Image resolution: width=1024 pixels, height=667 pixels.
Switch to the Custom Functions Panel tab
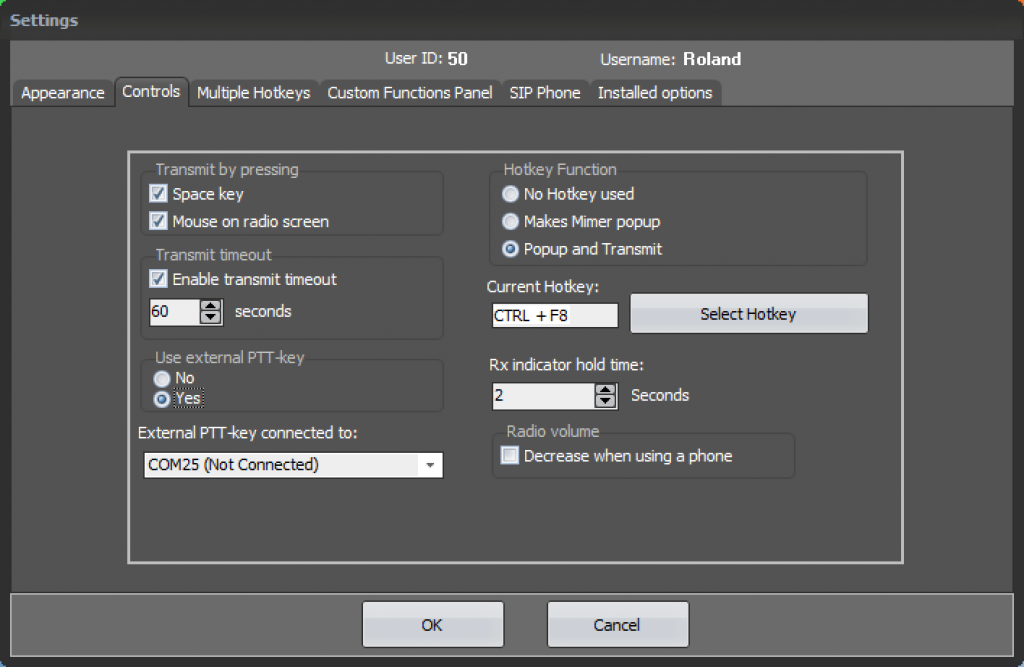tap(409, 92)
